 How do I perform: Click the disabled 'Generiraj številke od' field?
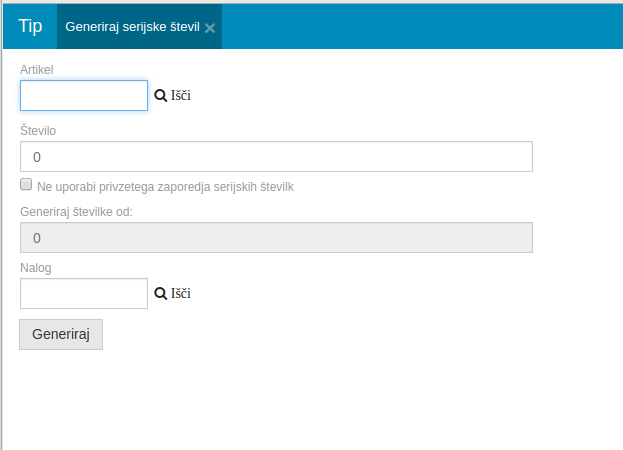[276, 238]
